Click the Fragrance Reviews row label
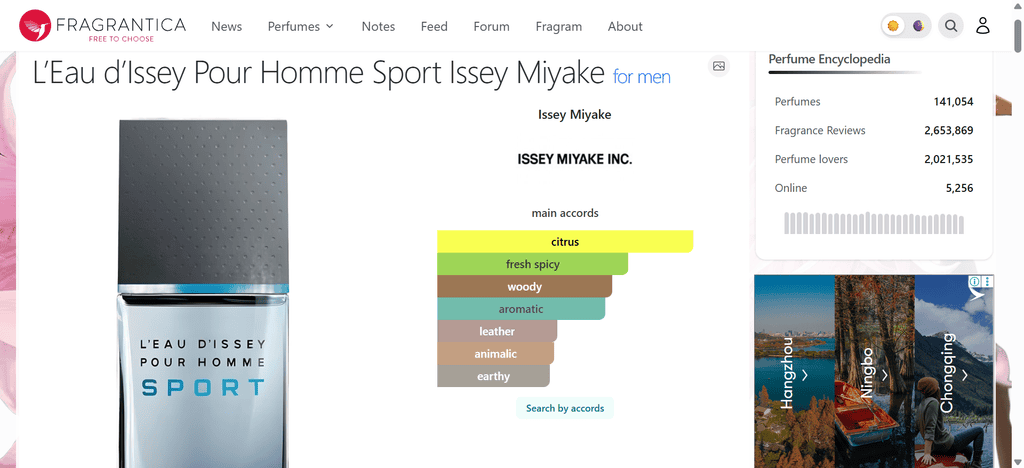1024x468 pixels. coord(820,131)
